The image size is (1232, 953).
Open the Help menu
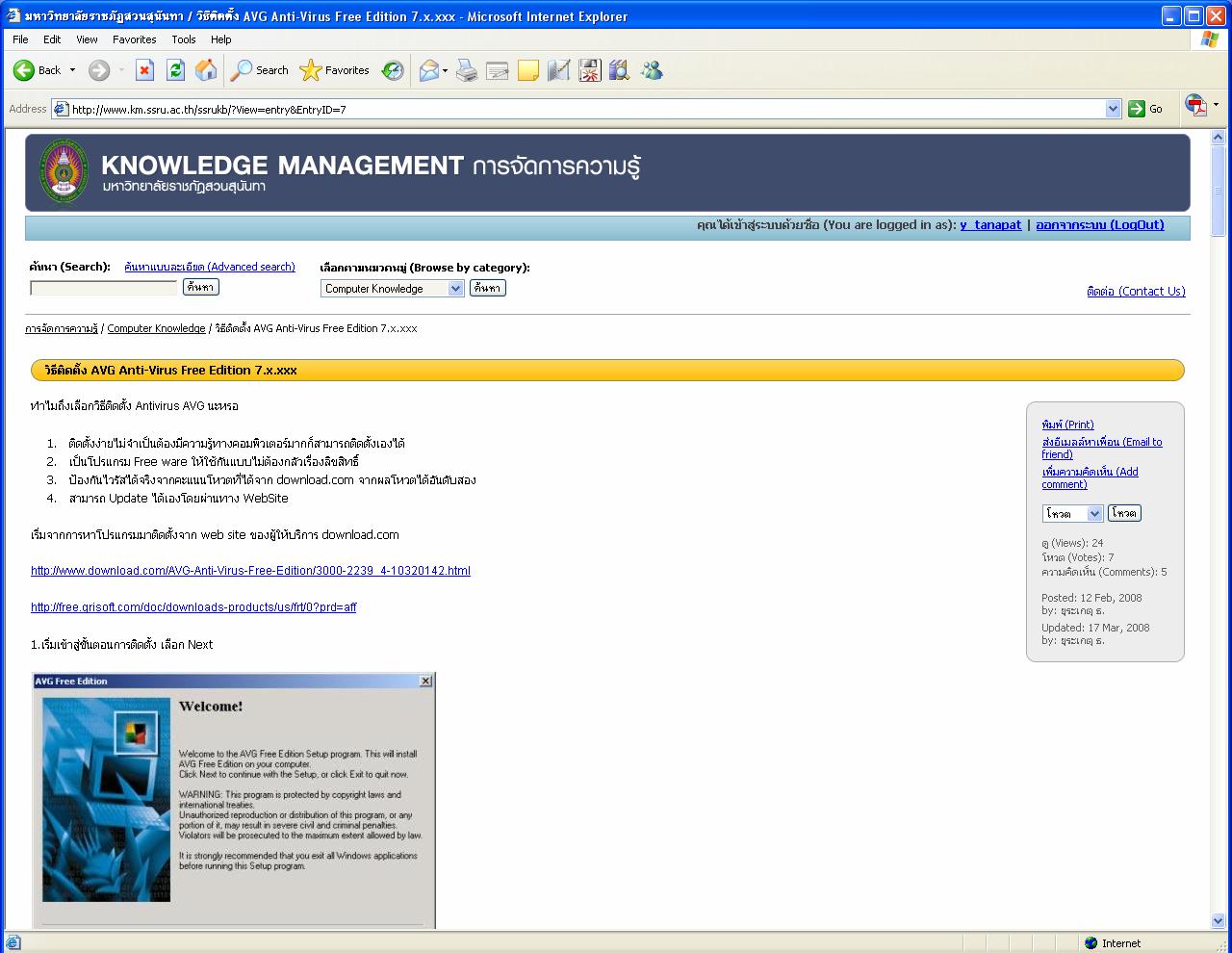(x=221, y=39)
